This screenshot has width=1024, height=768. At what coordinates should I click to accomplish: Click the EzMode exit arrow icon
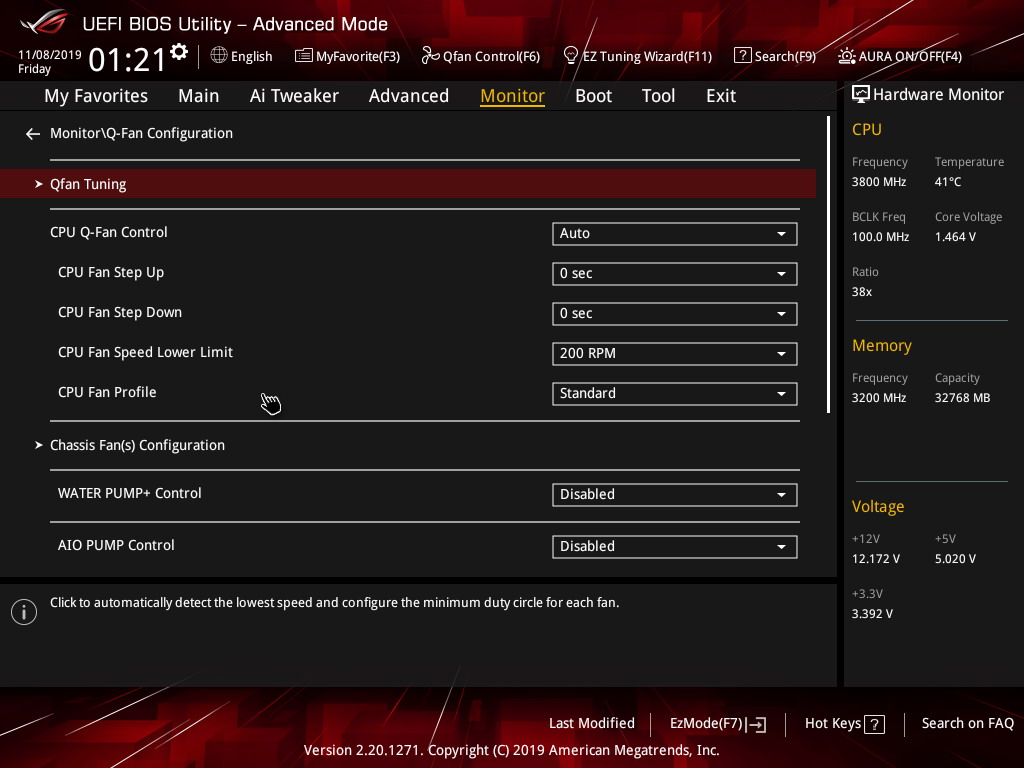[x=756, y=724]
